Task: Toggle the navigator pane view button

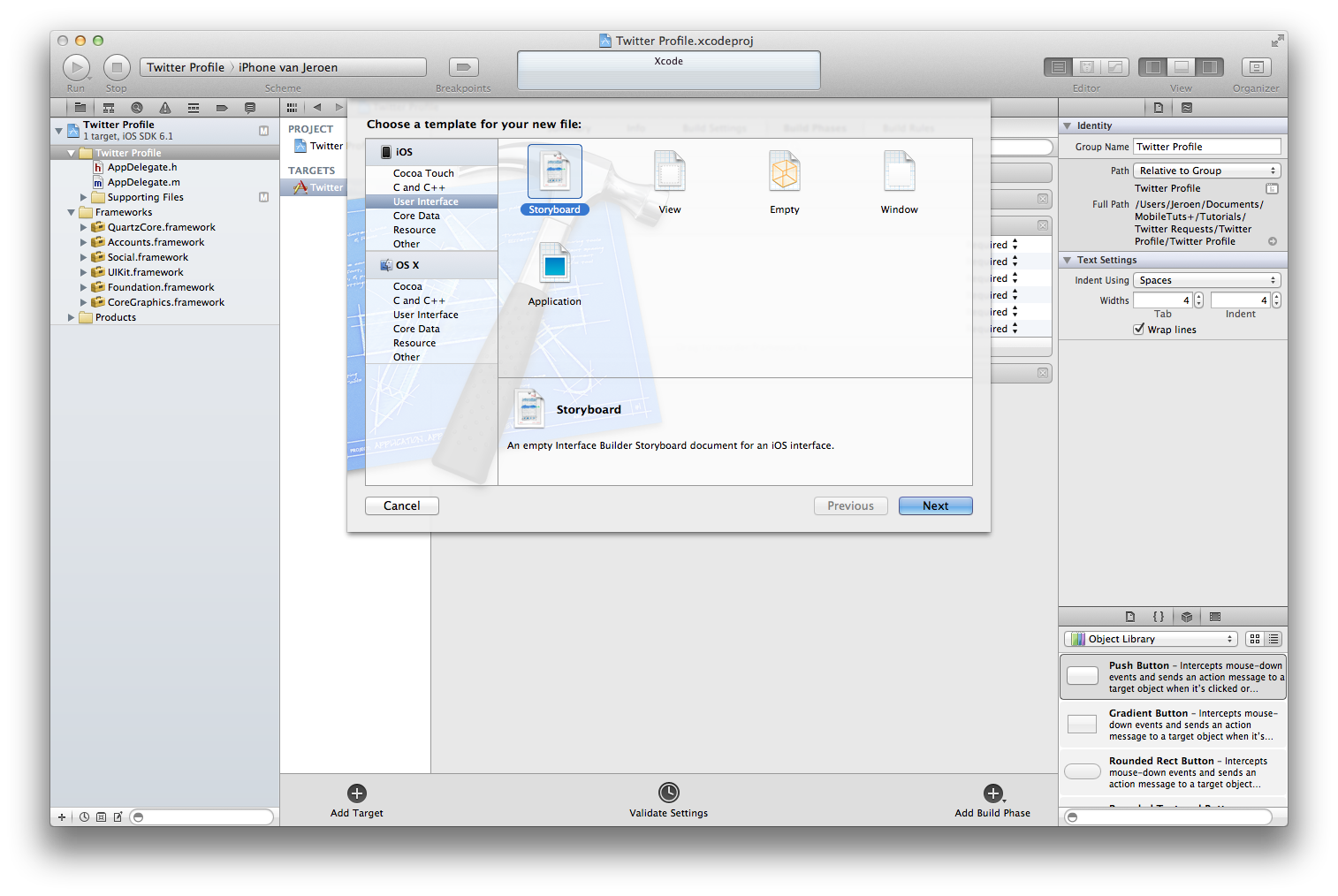Action: click(1152, 67)
